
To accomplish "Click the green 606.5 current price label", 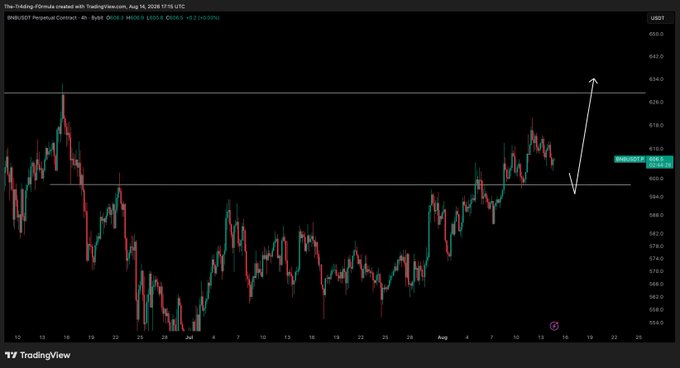I will point(659,162).
